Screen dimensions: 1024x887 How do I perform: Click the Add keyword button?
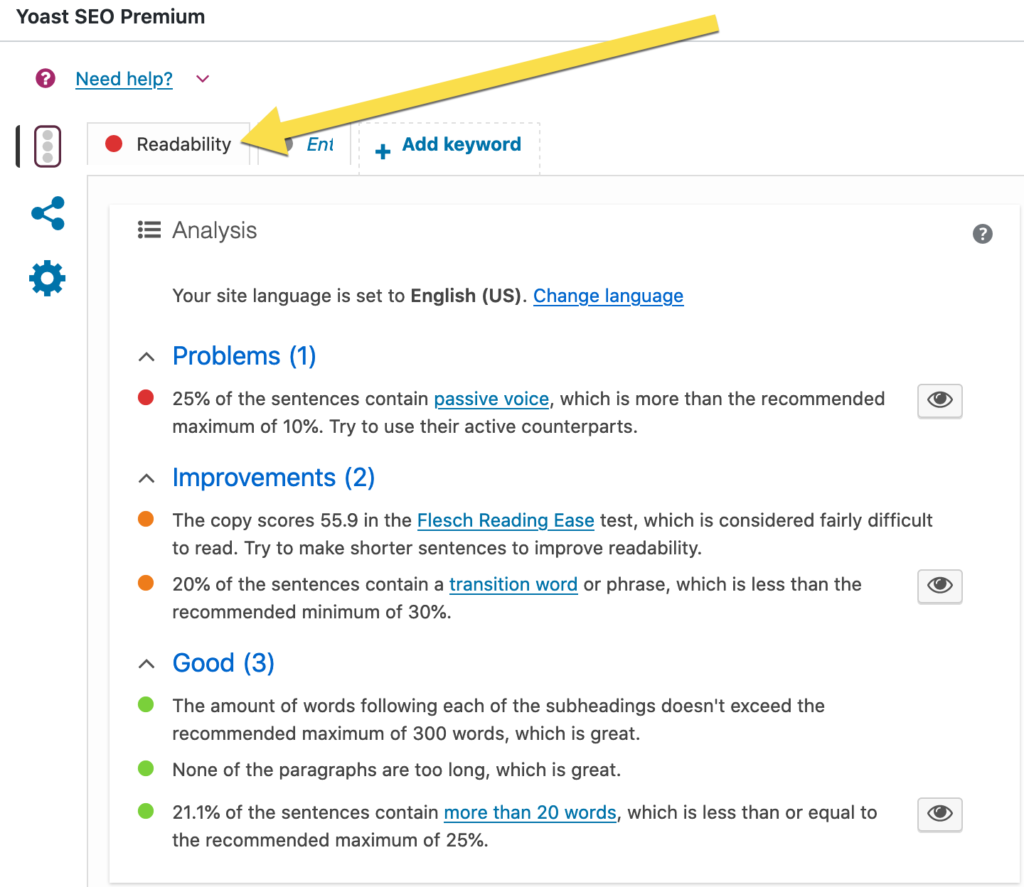[447, 144]
